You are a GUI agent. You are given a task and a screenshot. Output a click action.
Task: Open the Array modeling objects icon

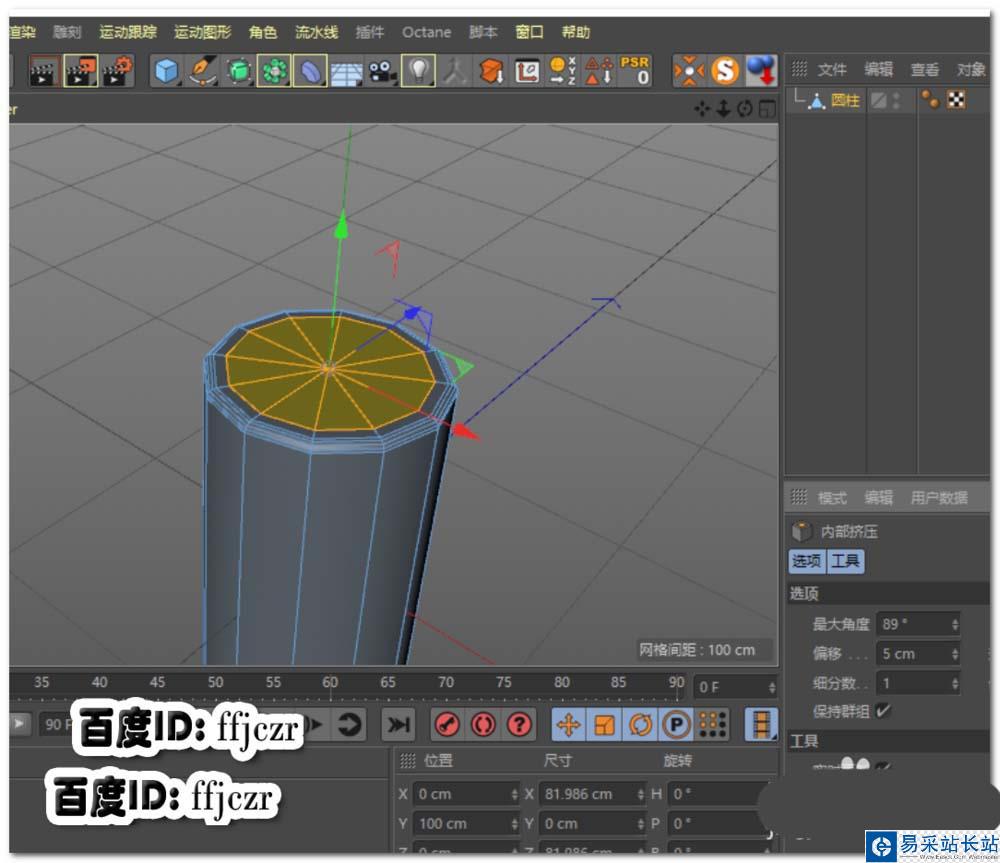274,71
